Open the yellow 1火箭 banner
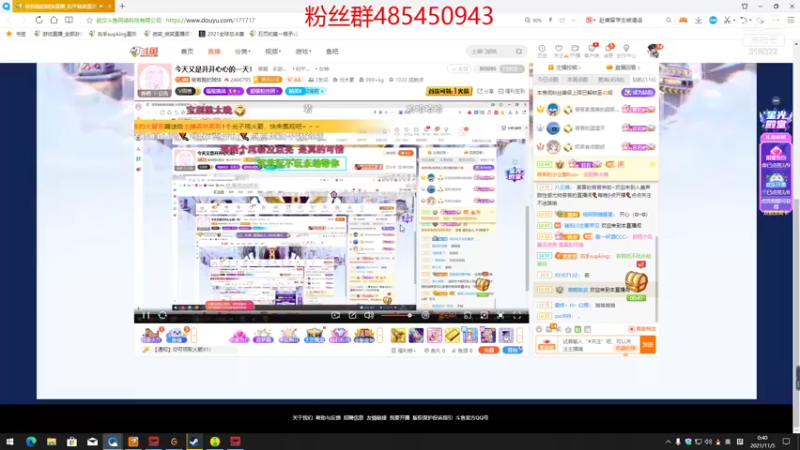This screenshot has height=450, width=800. (x=448, y=91)
